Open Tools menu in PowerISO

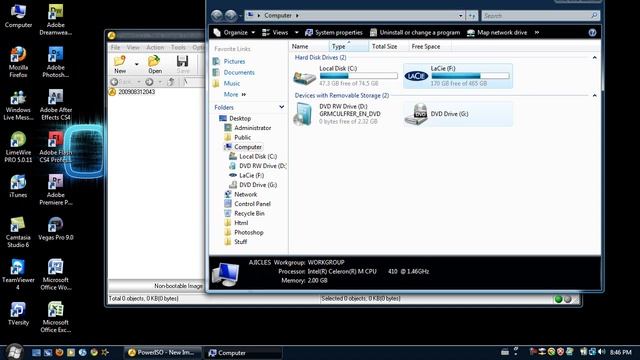178,47
